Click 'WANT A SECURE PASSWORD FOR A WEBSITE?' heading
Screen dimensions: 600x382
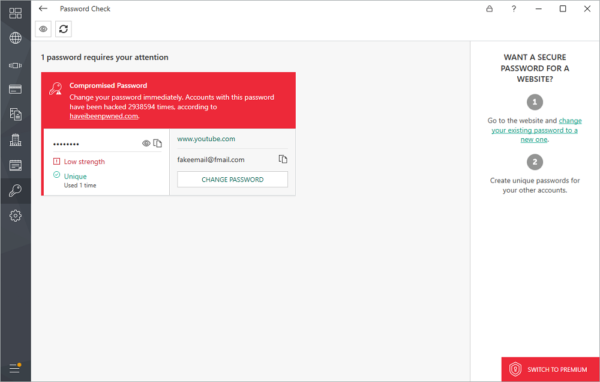535,68
